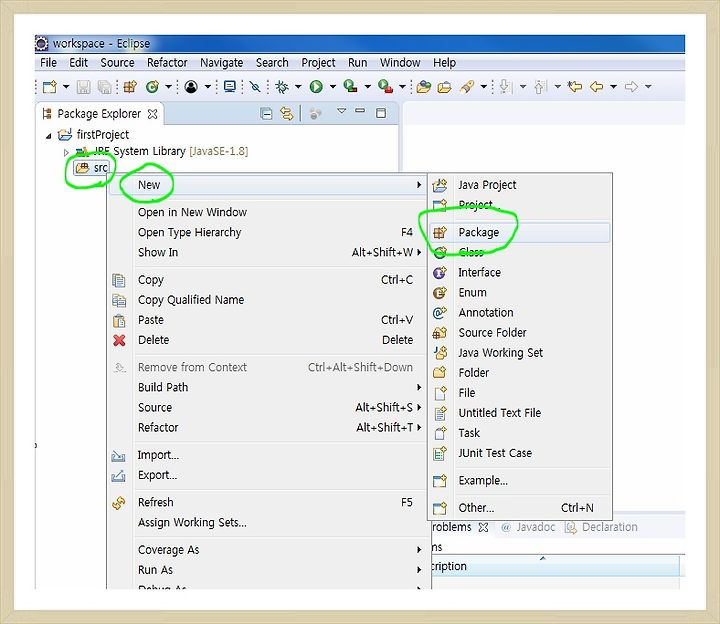Choose Enum in New submenu
Image resolution: width=720 pixels, height=624 pixels.
[x=520, y=293]
